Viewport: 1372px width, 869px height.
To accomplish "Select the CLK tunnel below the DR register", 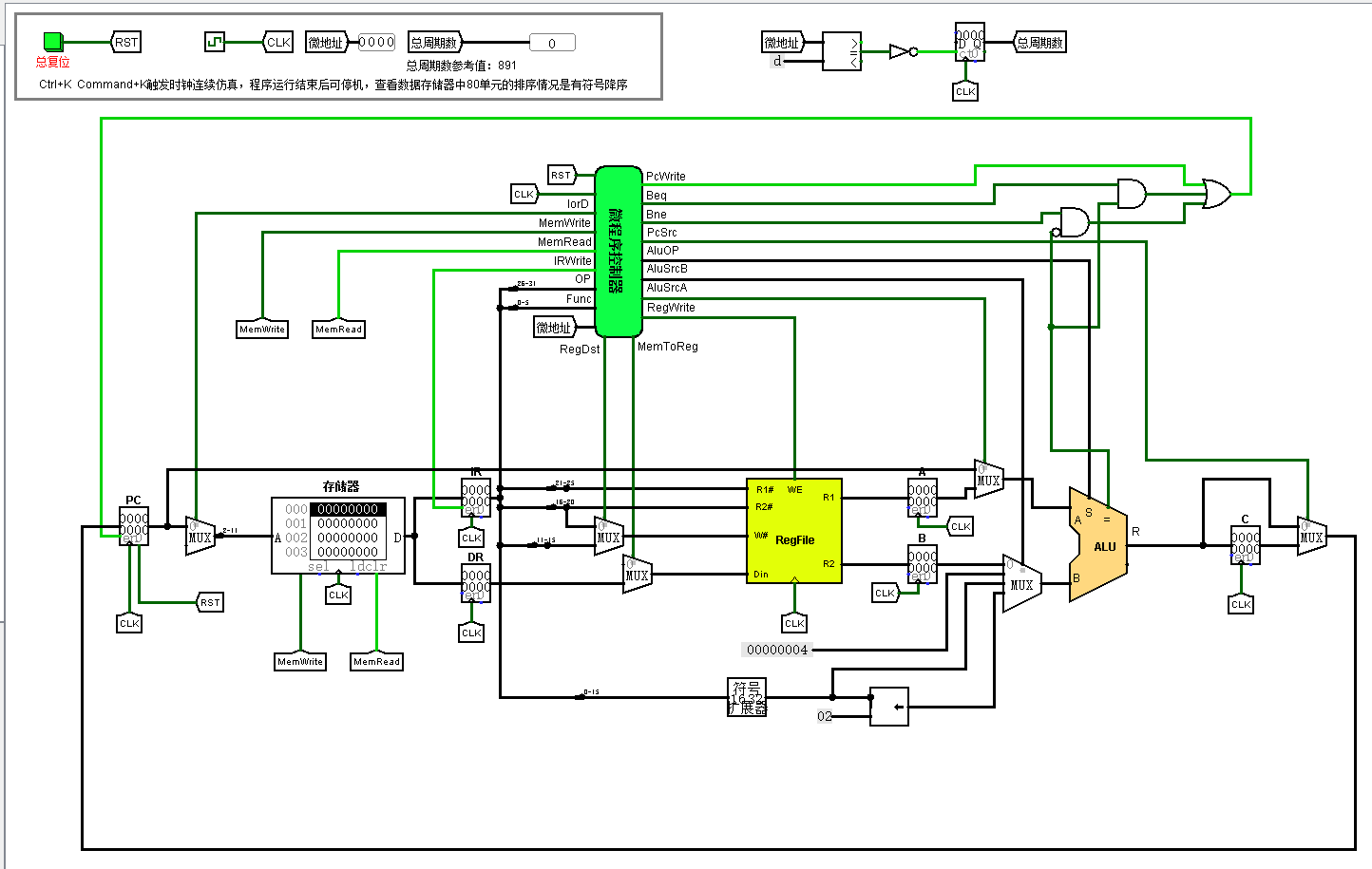I will click(x=471, y=633).
